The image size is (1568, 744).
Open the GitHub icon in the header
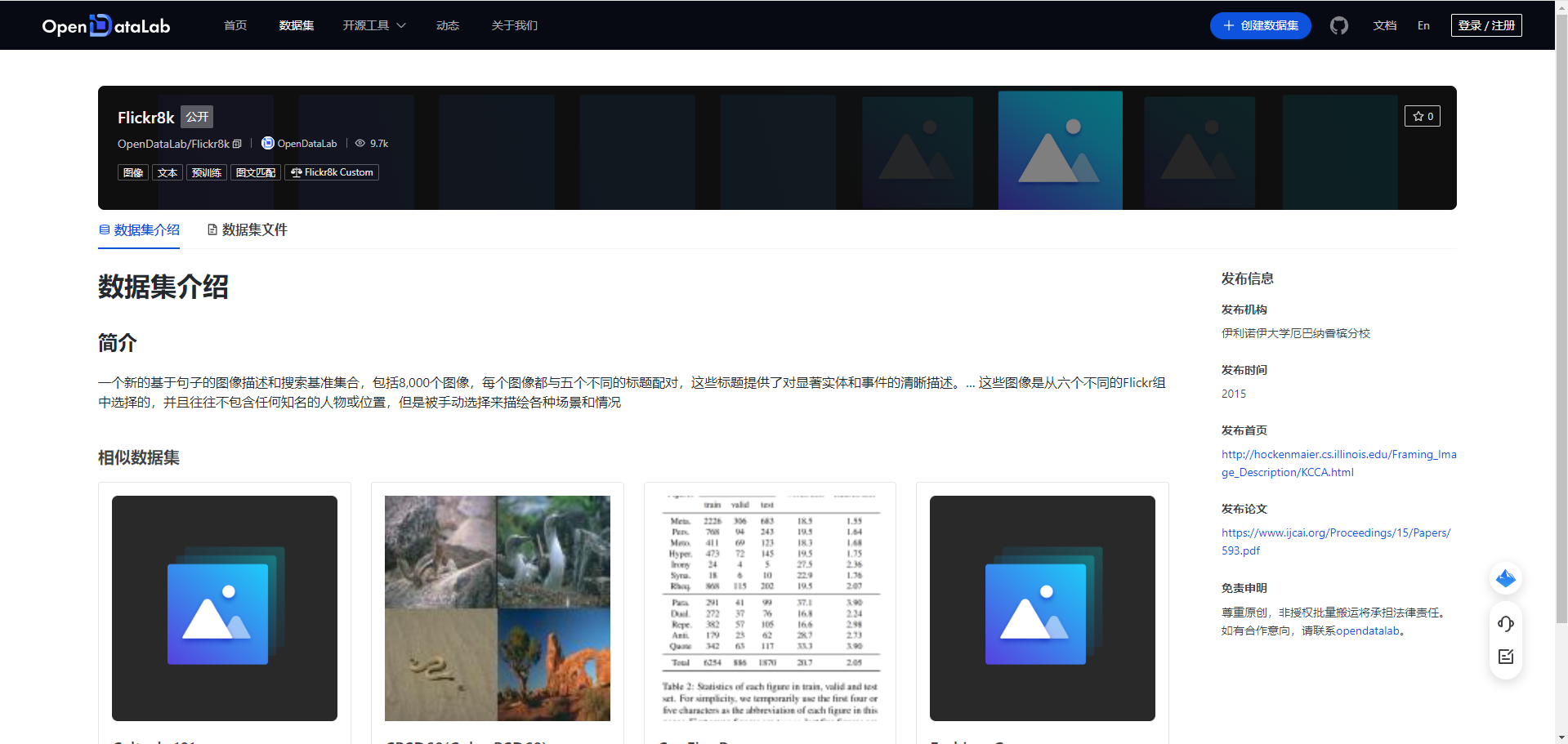[x=1338, y=25]
